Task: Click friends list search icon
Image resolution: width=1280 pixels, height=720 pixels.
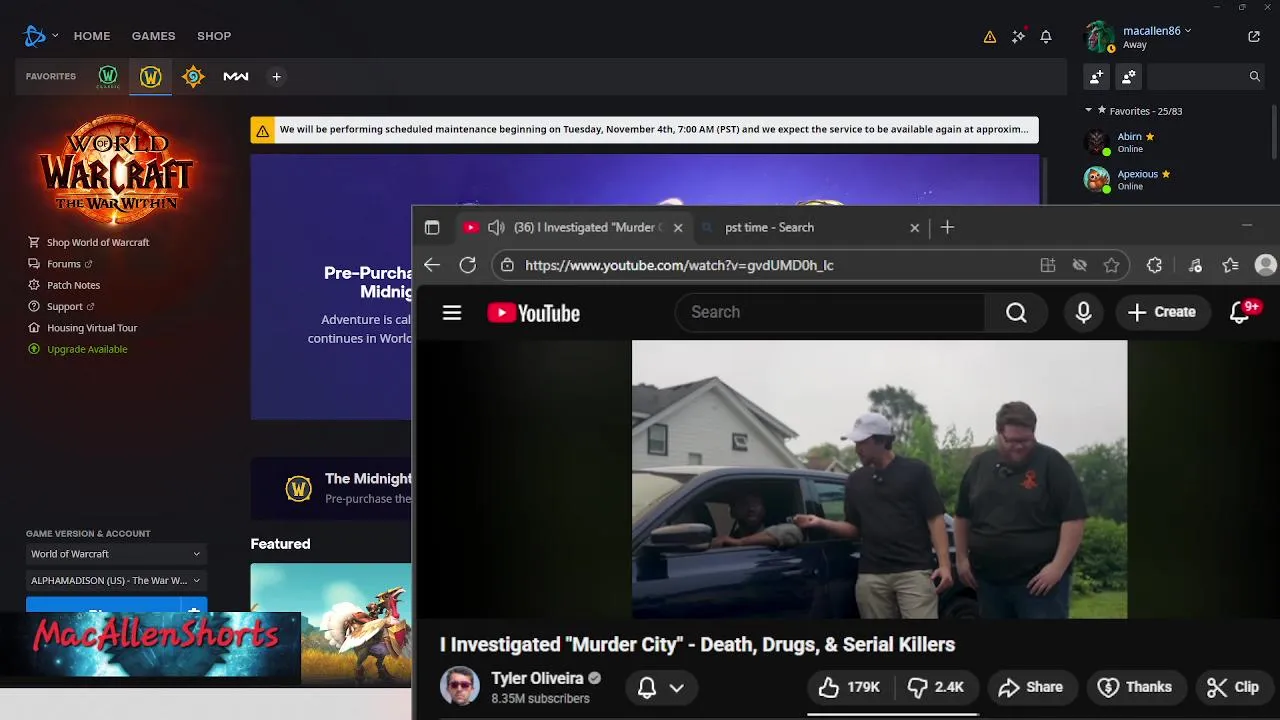Action: [x=1255, y=76]
